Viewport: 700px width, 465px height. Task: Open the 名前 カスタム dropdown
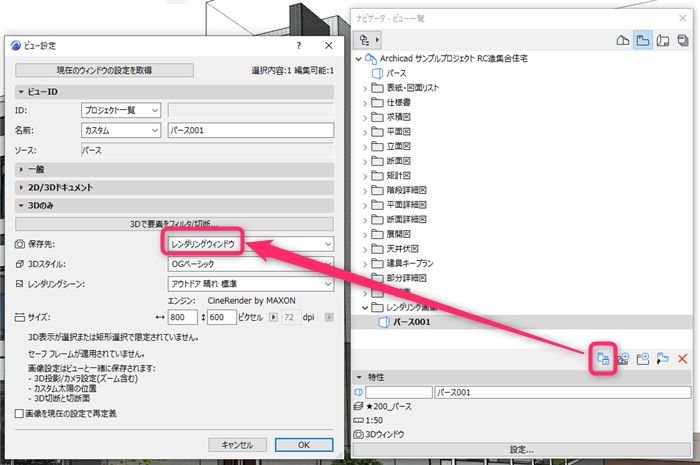point(121,130)
